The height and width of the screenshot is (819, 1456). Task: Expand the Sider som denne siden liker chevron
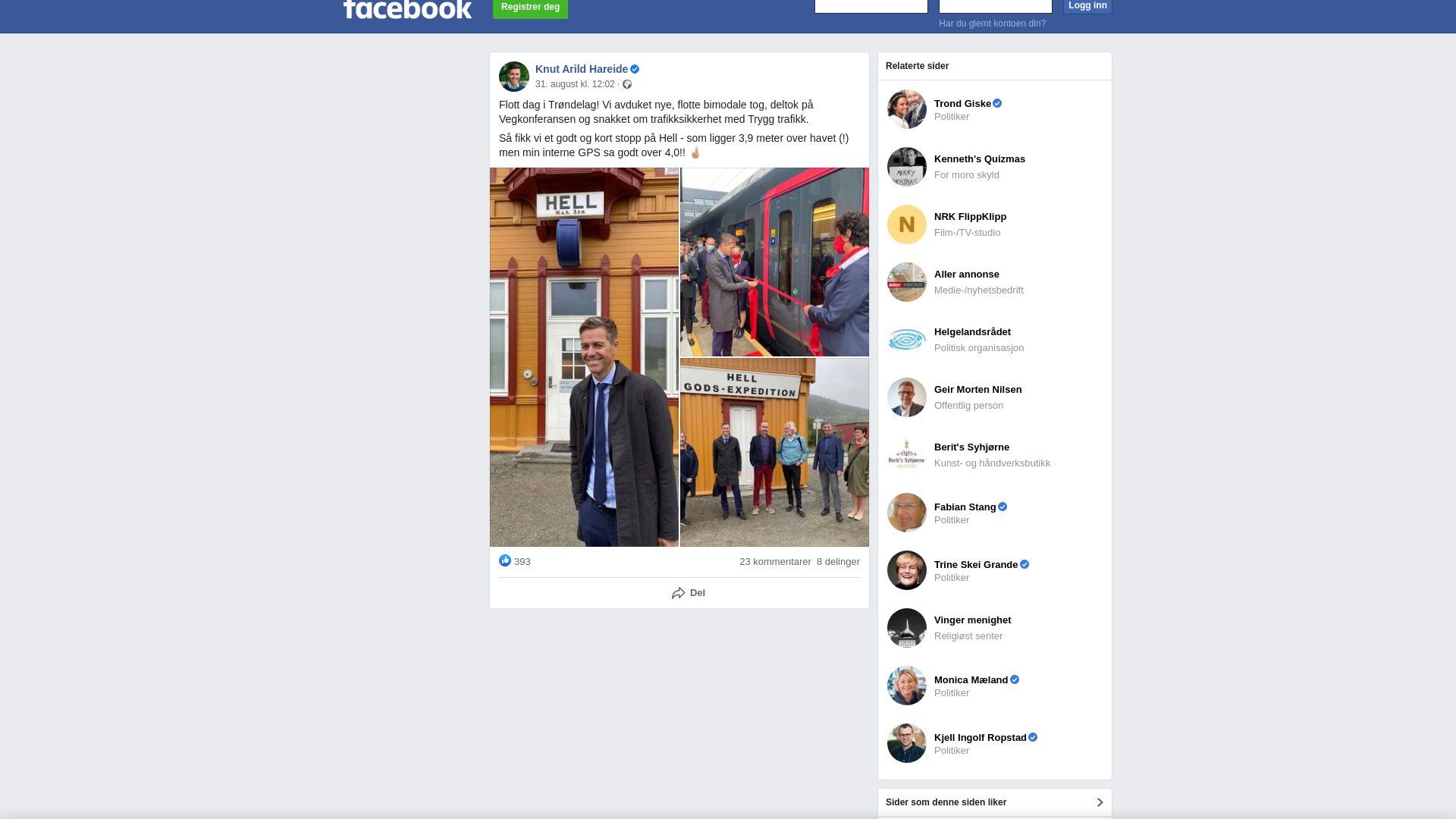1100,802
